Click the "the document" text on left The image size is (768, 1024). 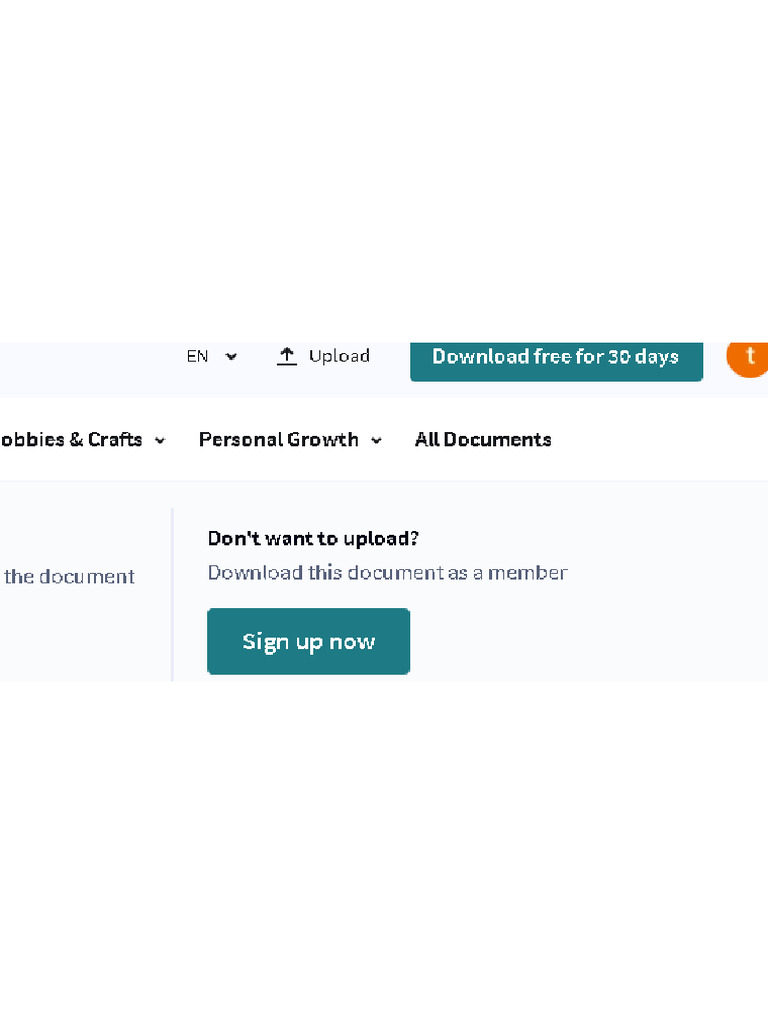[70, 577]
